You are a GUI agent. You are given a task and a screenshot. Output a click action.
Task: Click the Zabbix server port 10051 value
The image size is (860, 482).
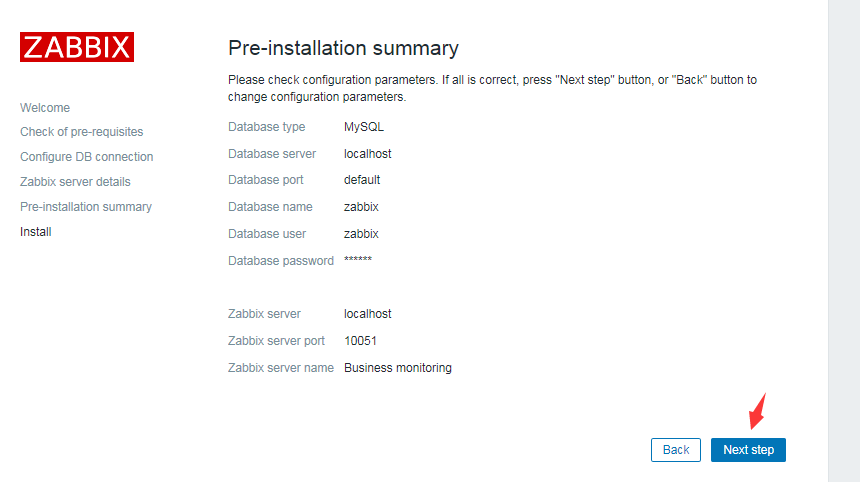click(360, 341)
